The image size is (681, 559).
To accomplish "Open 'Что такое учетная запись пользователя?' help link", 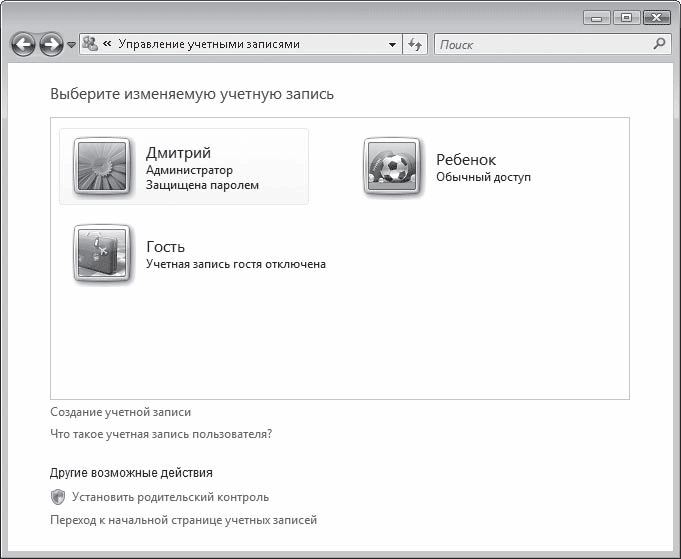I will click(x=161, y=434).
